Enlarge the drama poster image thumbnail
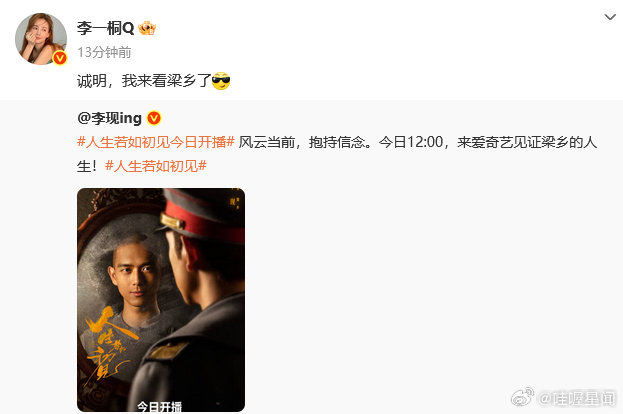623x414 pixels. pos(161,300)
